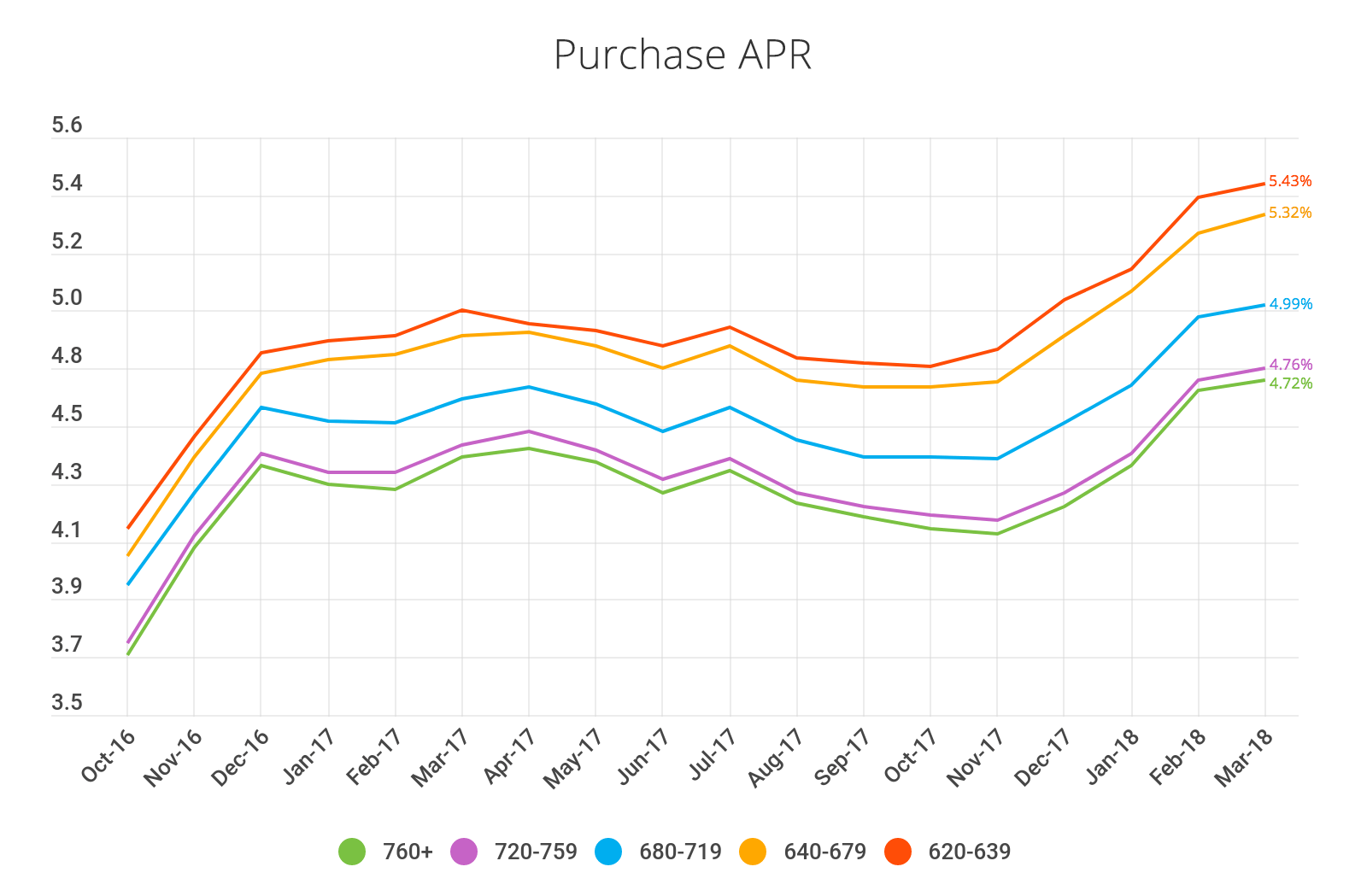Click the blue 680-719 legend circle
This screenshot has width=1367, height=896.
click(x=608, y=852)
